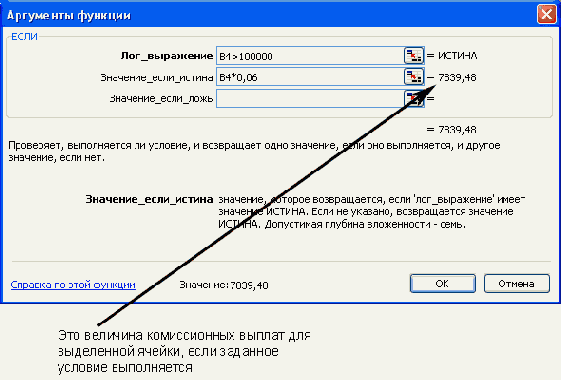Close the Аргументы функции dialog
The height and width of the screenshot is (380, 561).
(547, 14)
